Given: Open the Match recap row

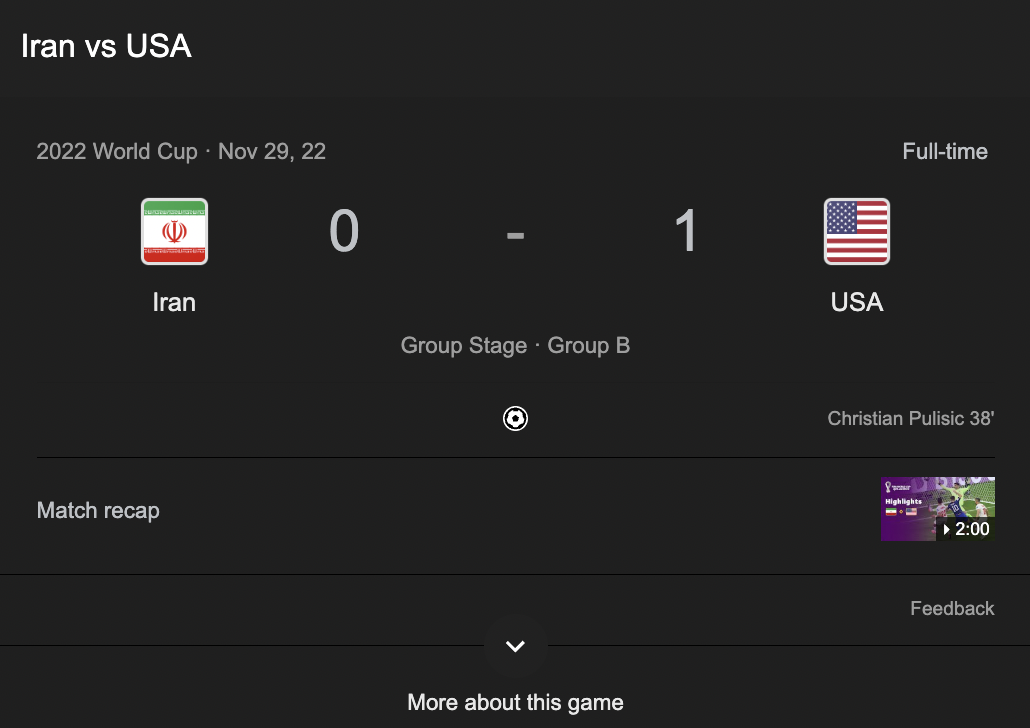Looking at the screenshot, I should (516, 510).
